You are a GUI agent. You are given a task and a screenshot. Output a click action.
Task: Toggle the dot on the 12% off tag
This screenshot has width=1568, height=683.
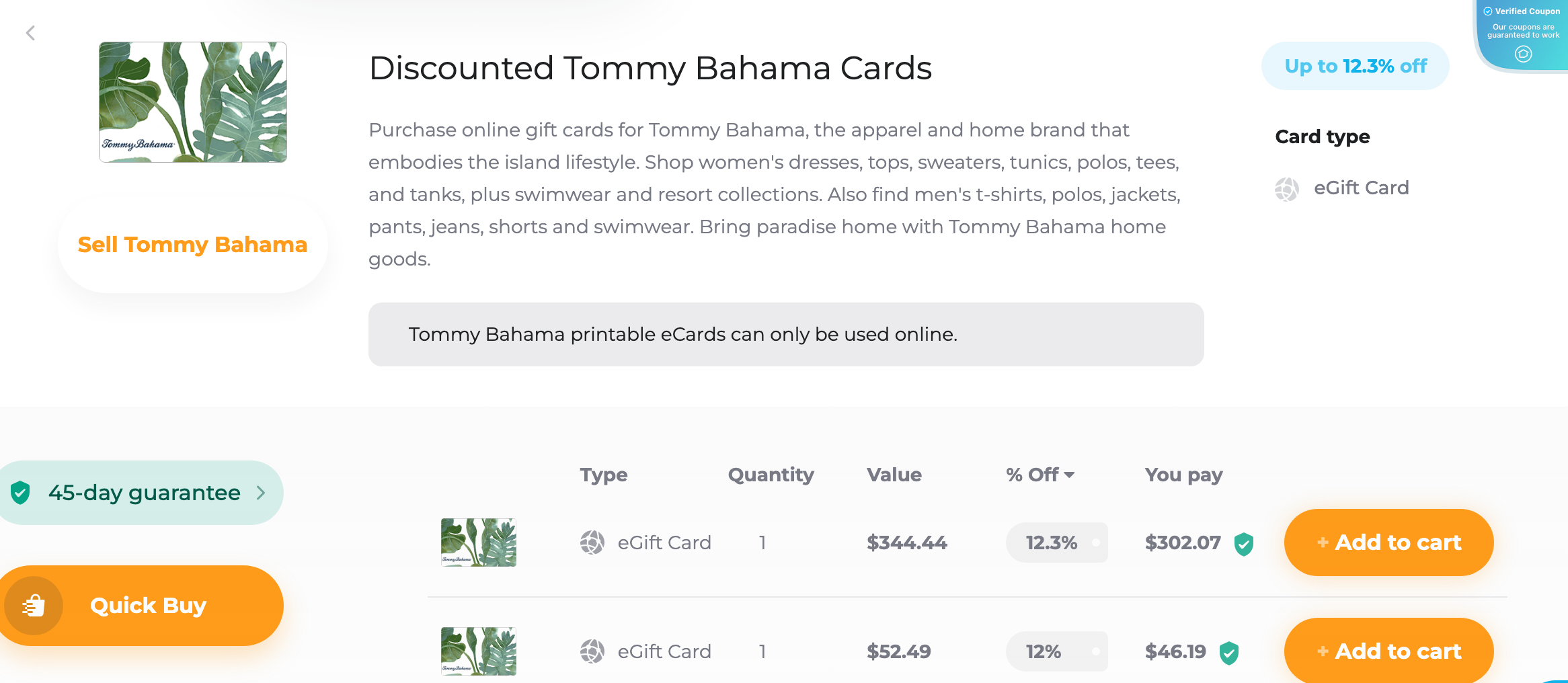point(1096,651)
